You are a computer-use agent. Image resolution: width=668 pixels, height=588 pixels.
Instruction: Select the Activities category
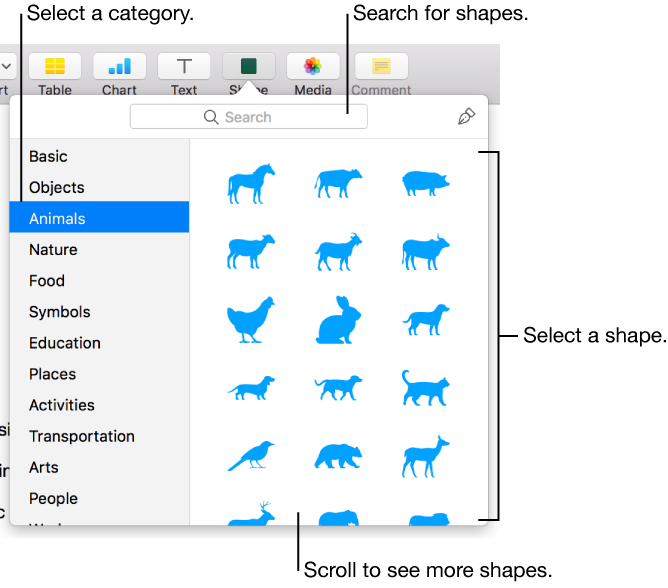pos(99,405)
